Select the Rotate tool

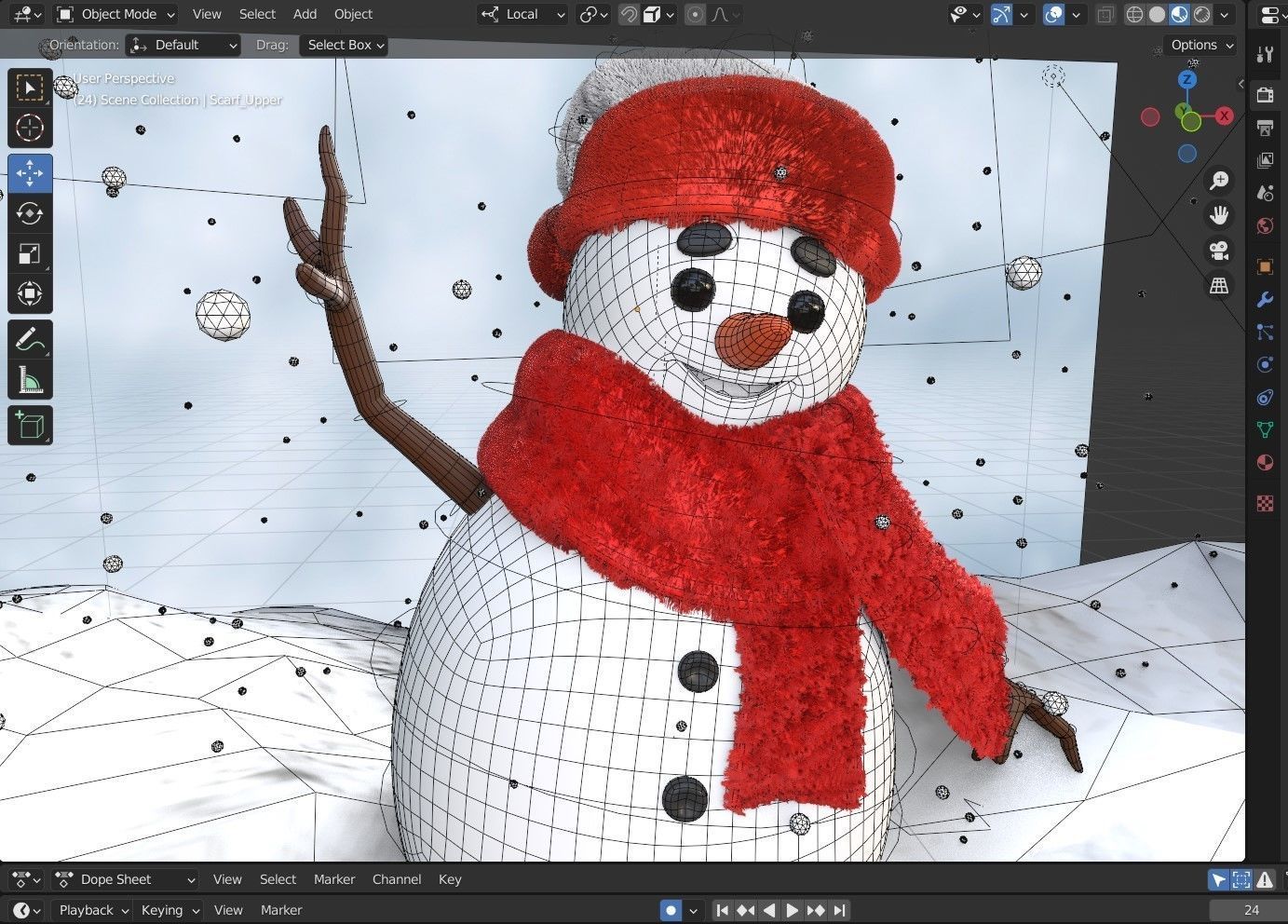[x=30, y=213]
